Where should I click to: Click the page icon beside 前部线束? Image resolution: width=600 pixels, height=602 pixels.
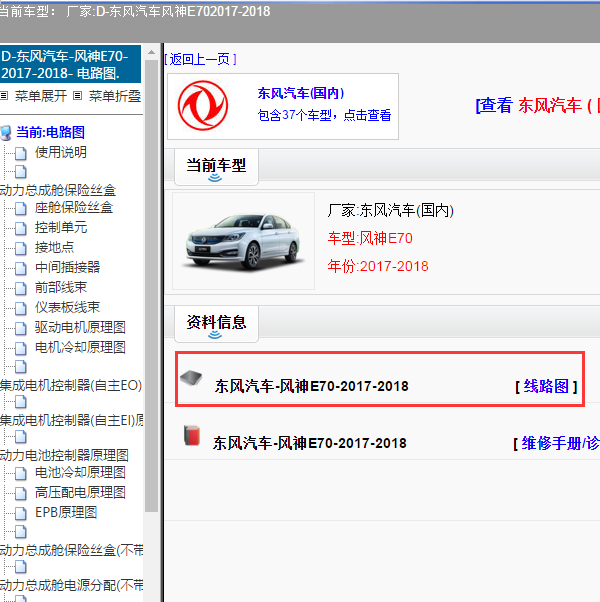[x=21, y=288]
